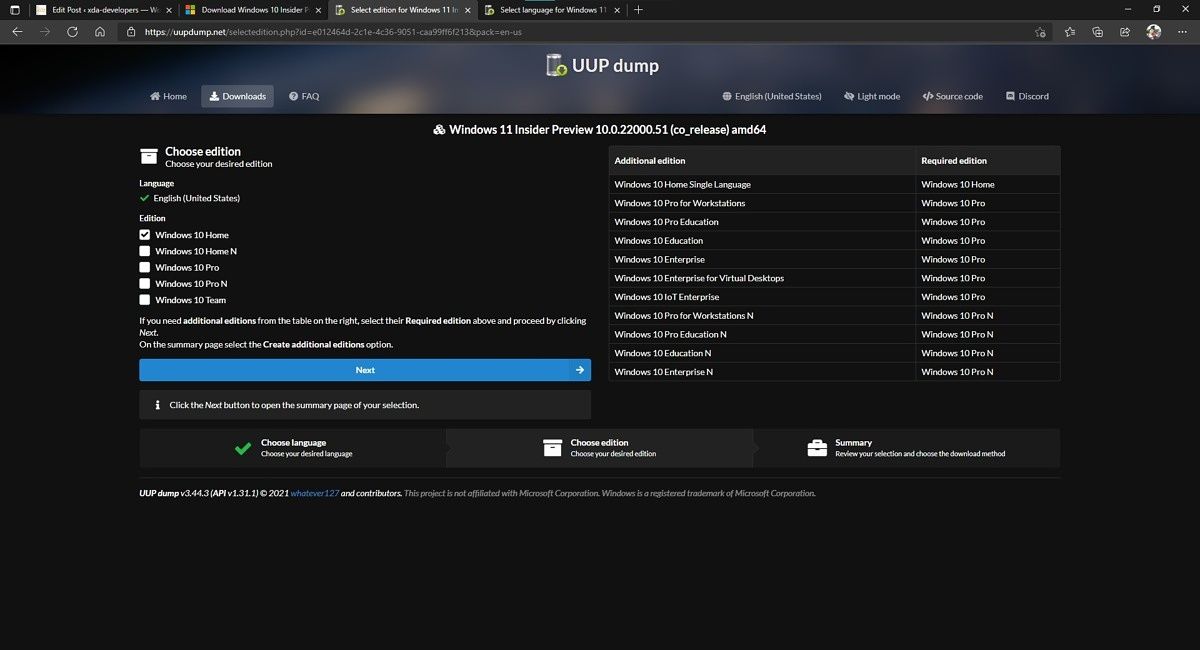Click the Windows 11 Insider Preview build heading
This screenshot has width=1200, height=650.
point(600,130)
